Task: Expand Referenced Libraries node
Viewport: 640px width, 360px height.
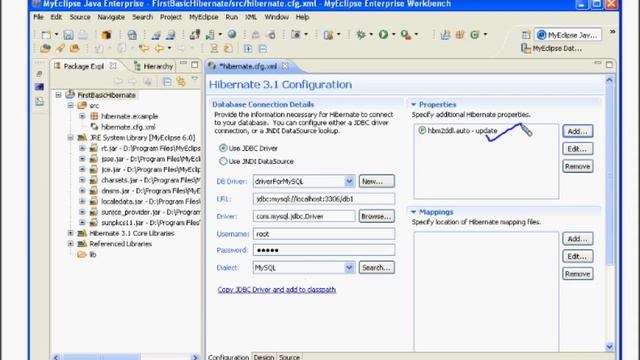Action: tap(70, 244)
